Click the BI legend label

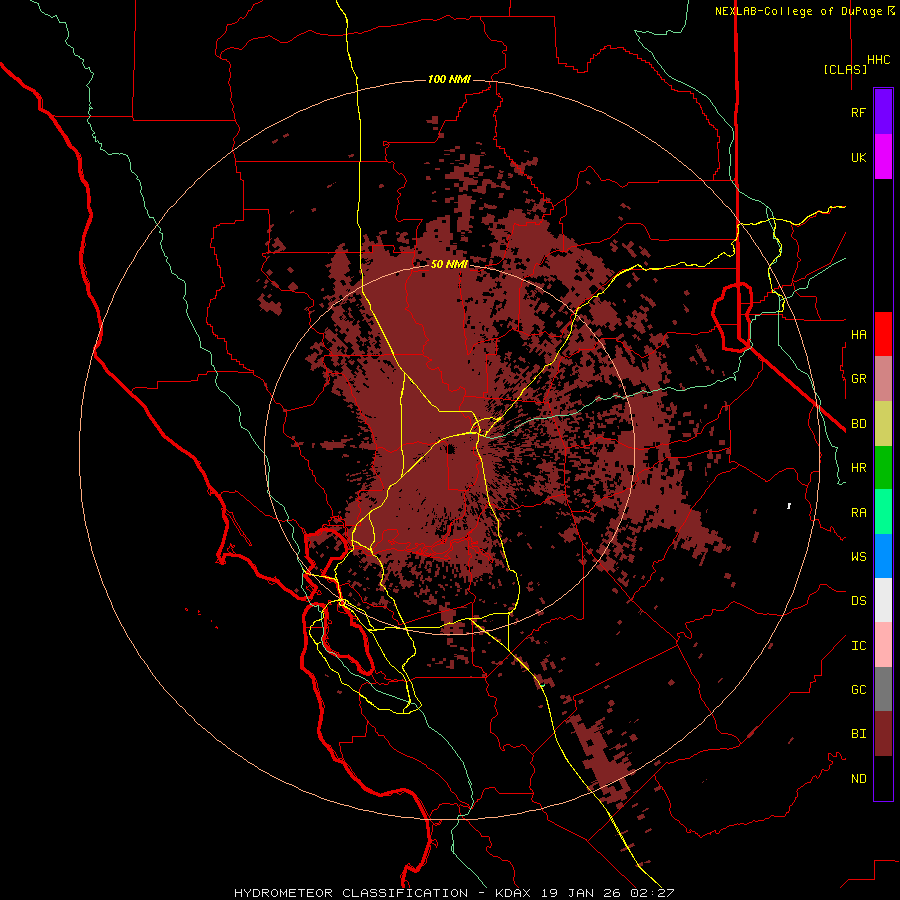pos(858,734)
